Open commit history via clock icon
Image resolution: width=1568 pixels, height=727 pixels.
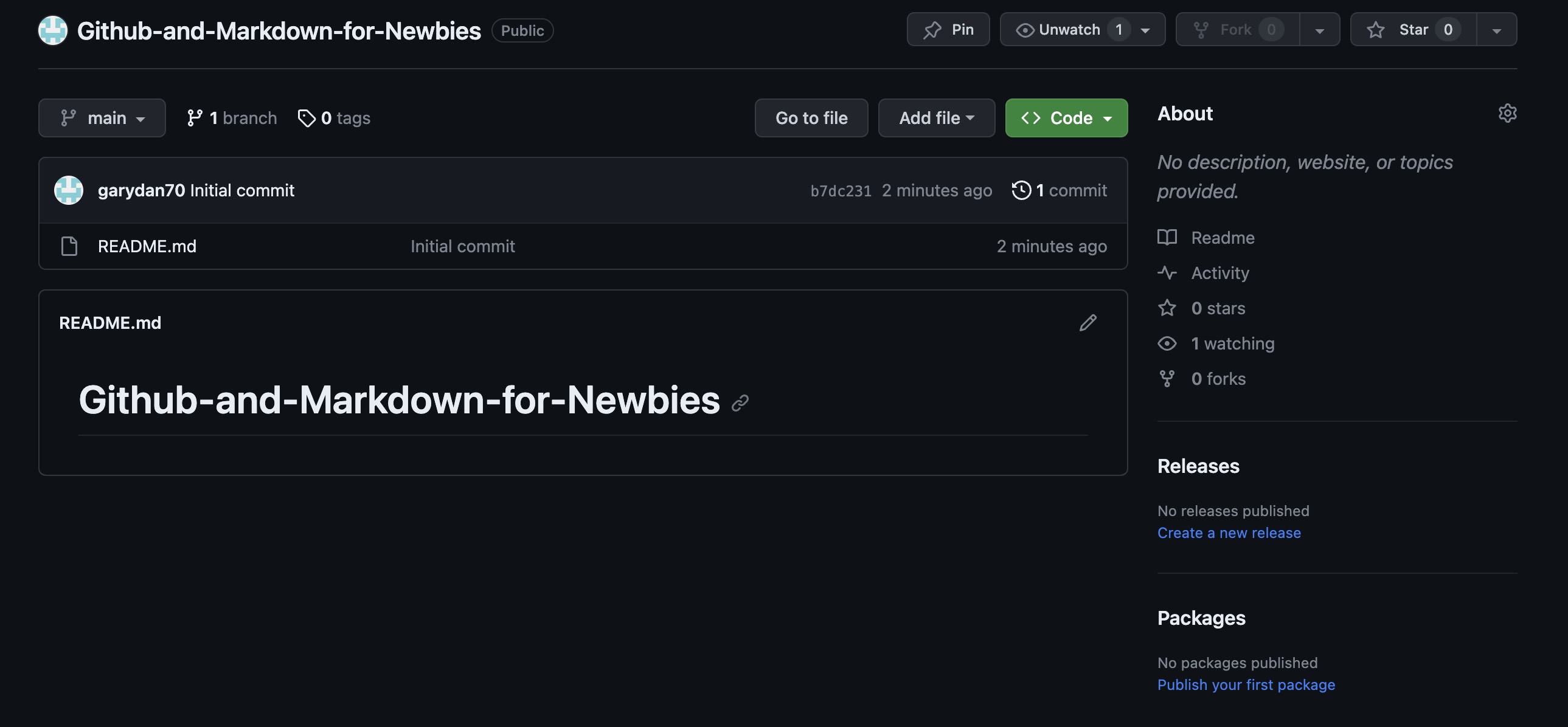coord(1021,190)
